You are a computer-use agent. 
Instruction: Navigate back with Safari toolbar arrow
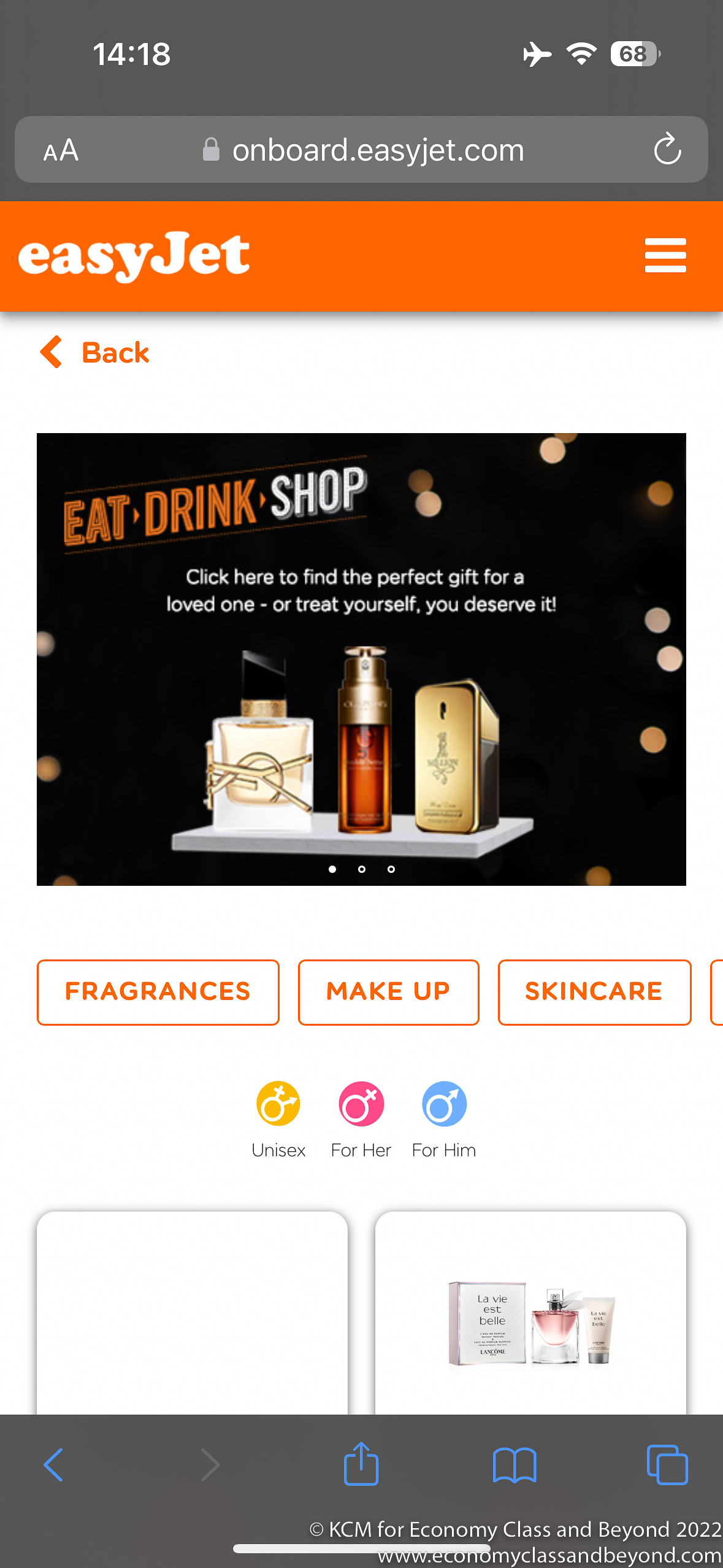53,1465
